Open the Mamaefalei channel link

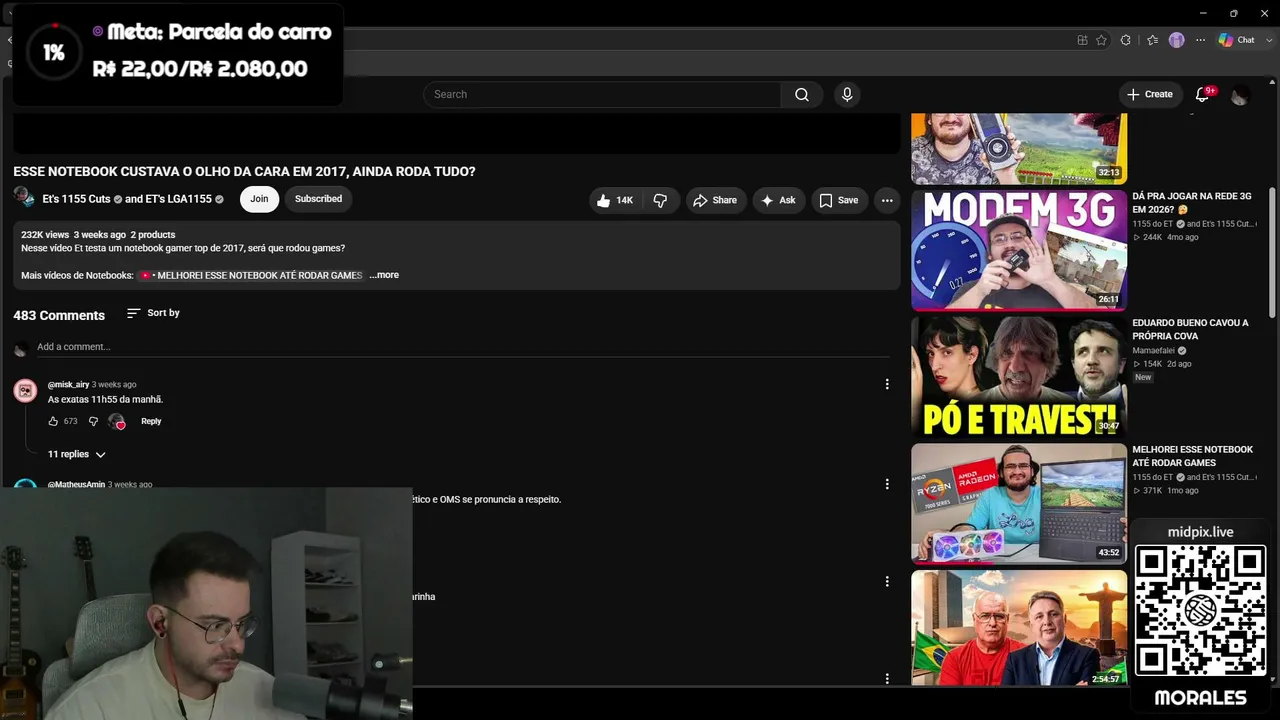1154,351
